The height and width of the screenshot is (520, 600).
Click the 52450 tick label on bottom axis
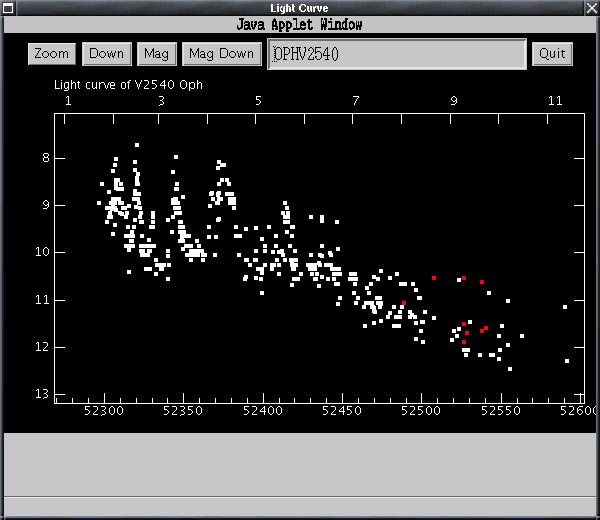pyautogui.click(x=342, y=411)
